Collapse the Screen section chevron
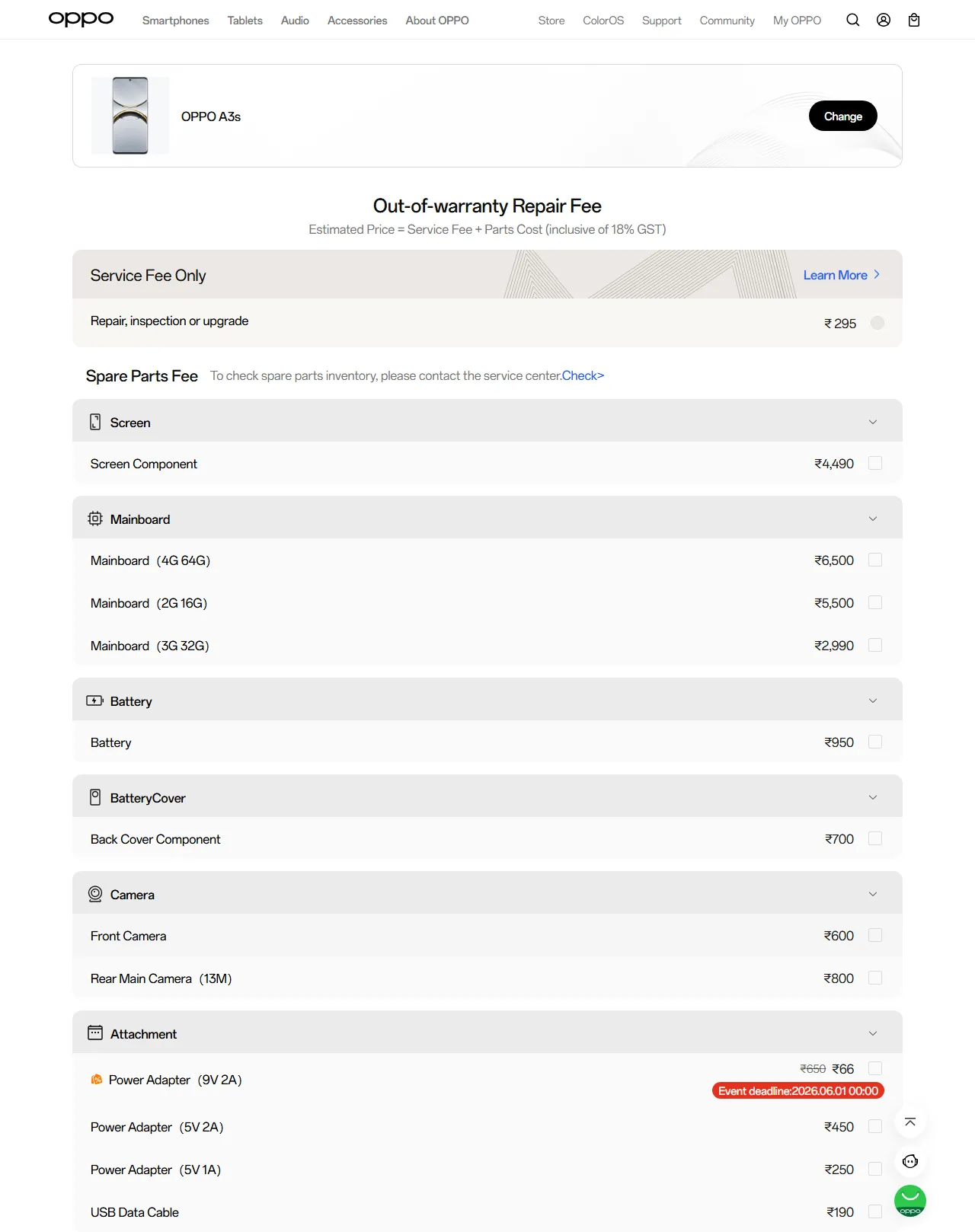 [x=873, y=422]
